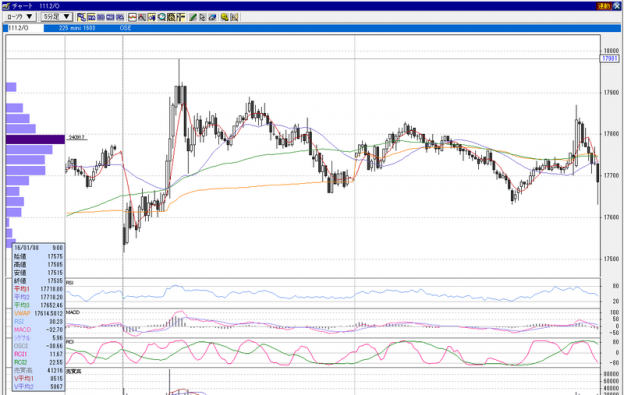Select the arrow pointer tool
The height and width of the screenshot is (395, 624).
point(202,17)
